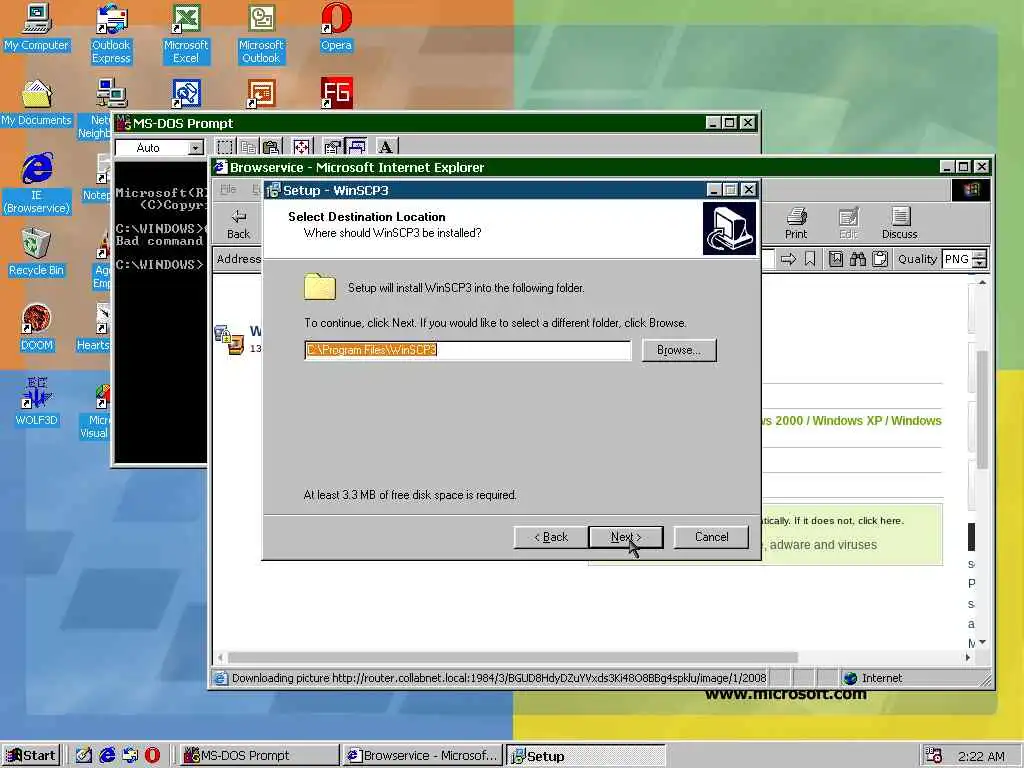Open Outlook Express desktop icon
Viewport: 1024px width, 768px height.
[x=111, y=34]
